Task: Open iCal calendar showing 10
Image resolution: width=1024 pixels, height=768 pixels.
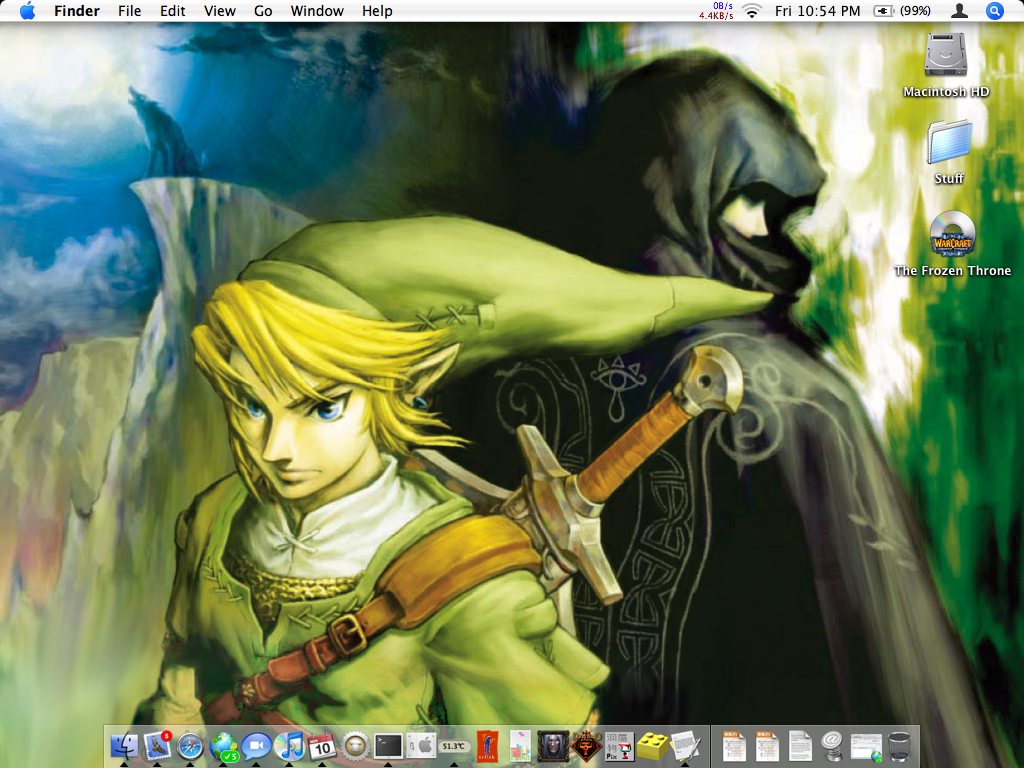Action: [322, 746]
